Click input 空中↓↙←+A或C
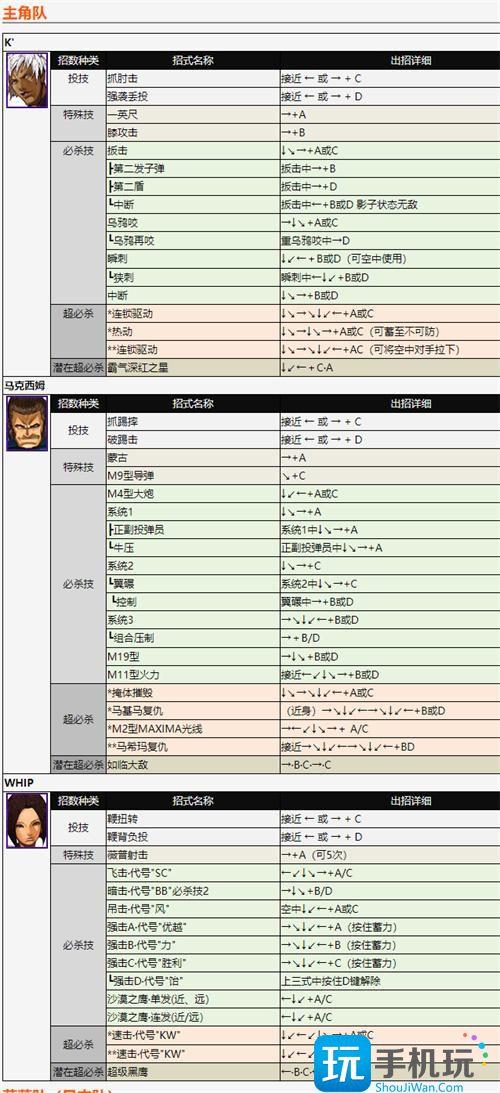Screen dimensions: 500x1093 319,909
